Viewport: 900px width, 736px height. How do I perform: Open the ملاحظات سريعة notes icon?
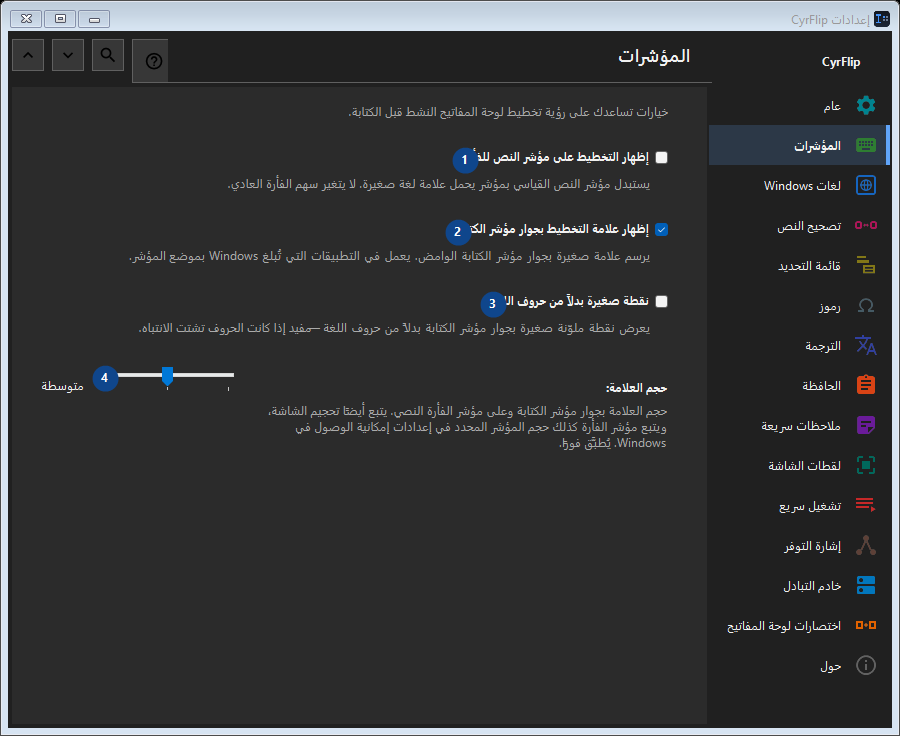point(866,425)
